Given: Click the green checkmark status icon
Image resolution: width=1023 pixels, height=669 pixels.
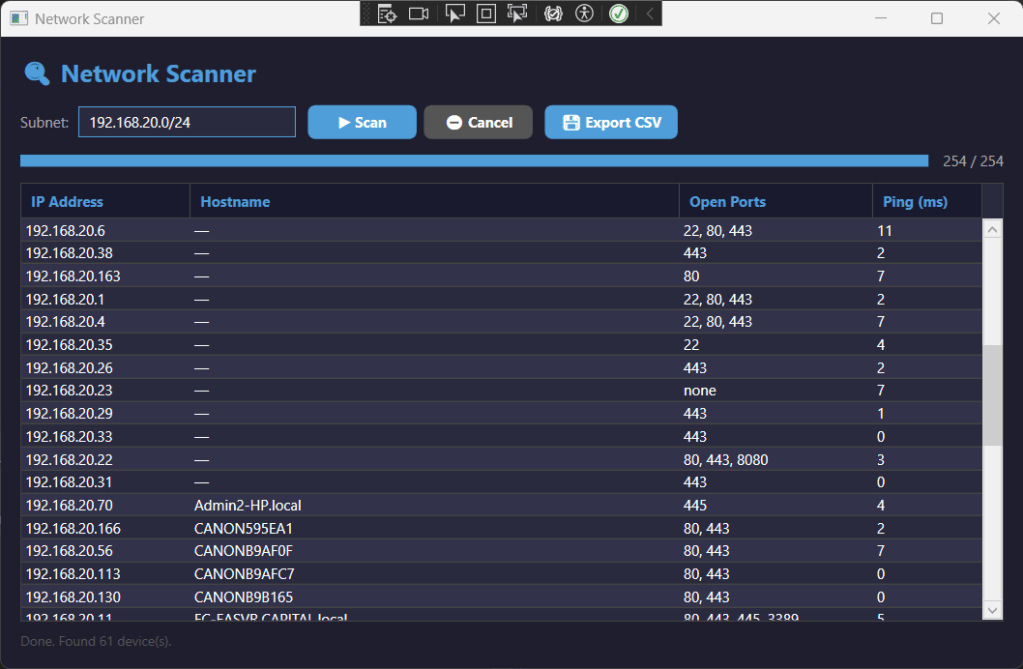Looking at the screenshot, I should tap(619, 13).
